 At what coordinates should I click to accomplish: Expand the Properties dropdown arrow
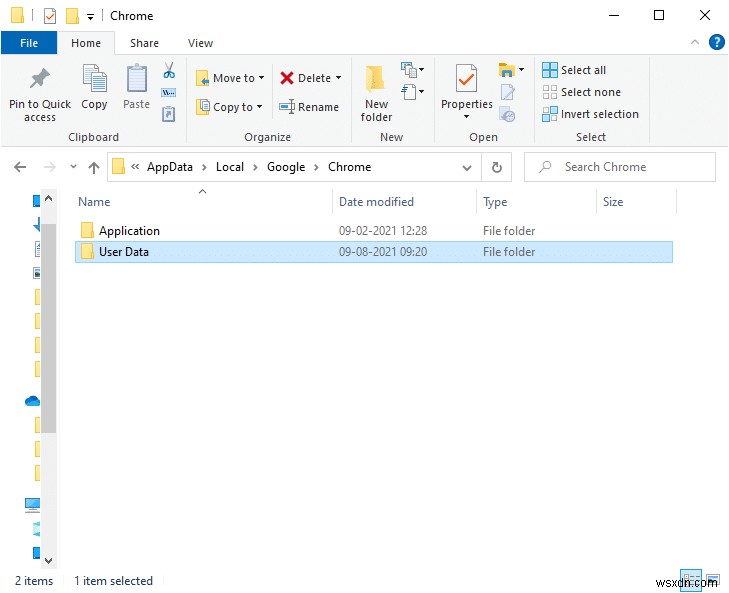[466, 116]
